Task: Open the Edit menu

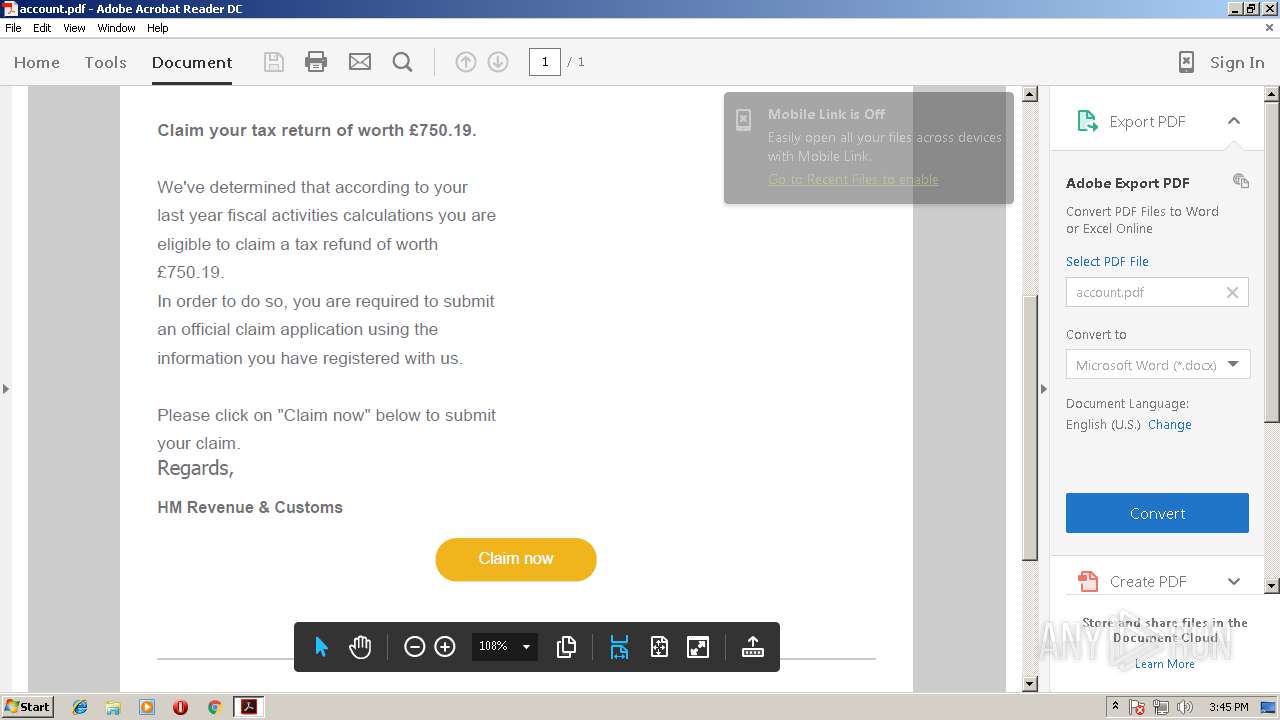Action: [42, 28]
